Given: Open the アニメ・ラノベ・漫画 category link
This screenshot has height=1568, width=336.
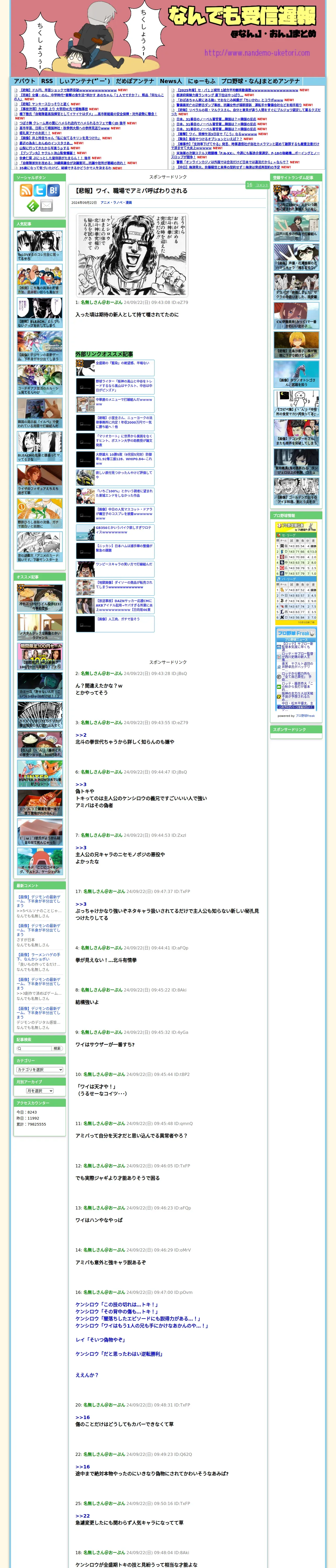Looking at the screenshot, I should coord(116,203).
